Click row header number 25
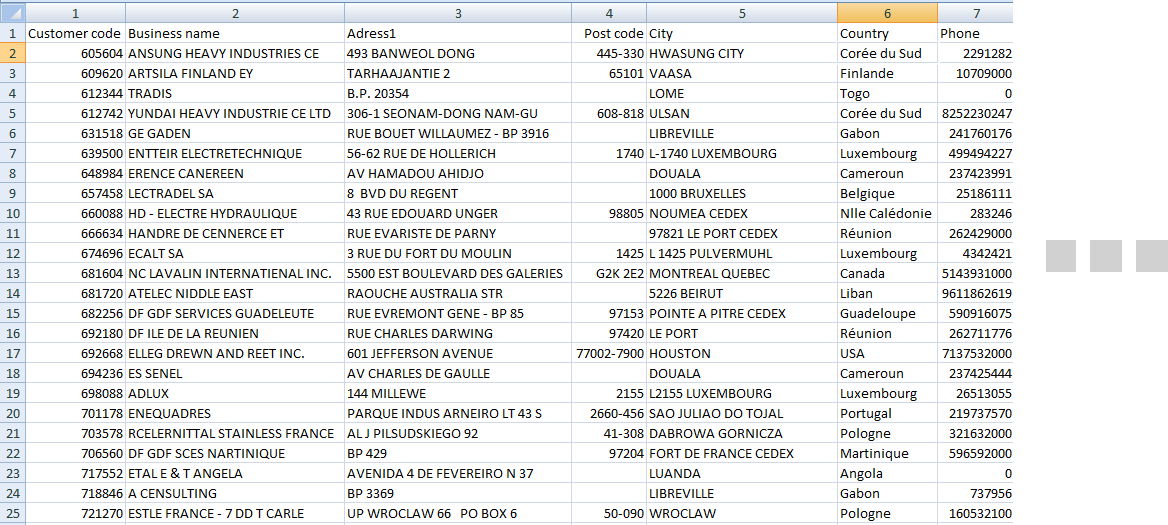The height and width of the screenshot is (525, 1168). coord(12,513)
